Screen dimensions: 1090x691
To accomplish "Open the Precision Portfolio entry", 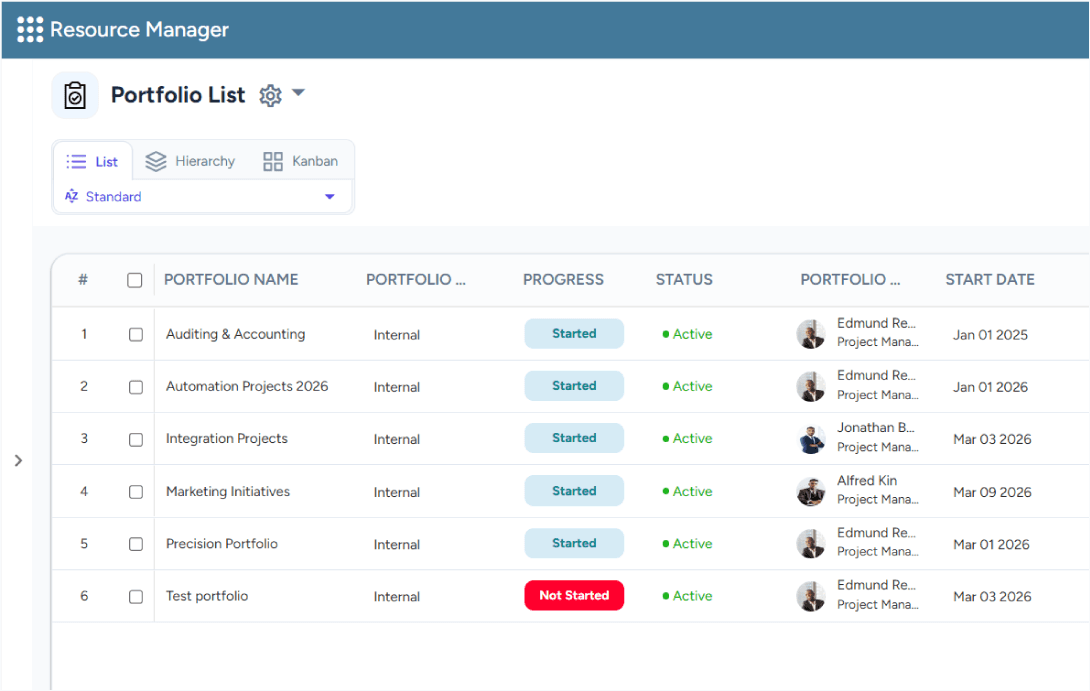I will tap(222, 544).
